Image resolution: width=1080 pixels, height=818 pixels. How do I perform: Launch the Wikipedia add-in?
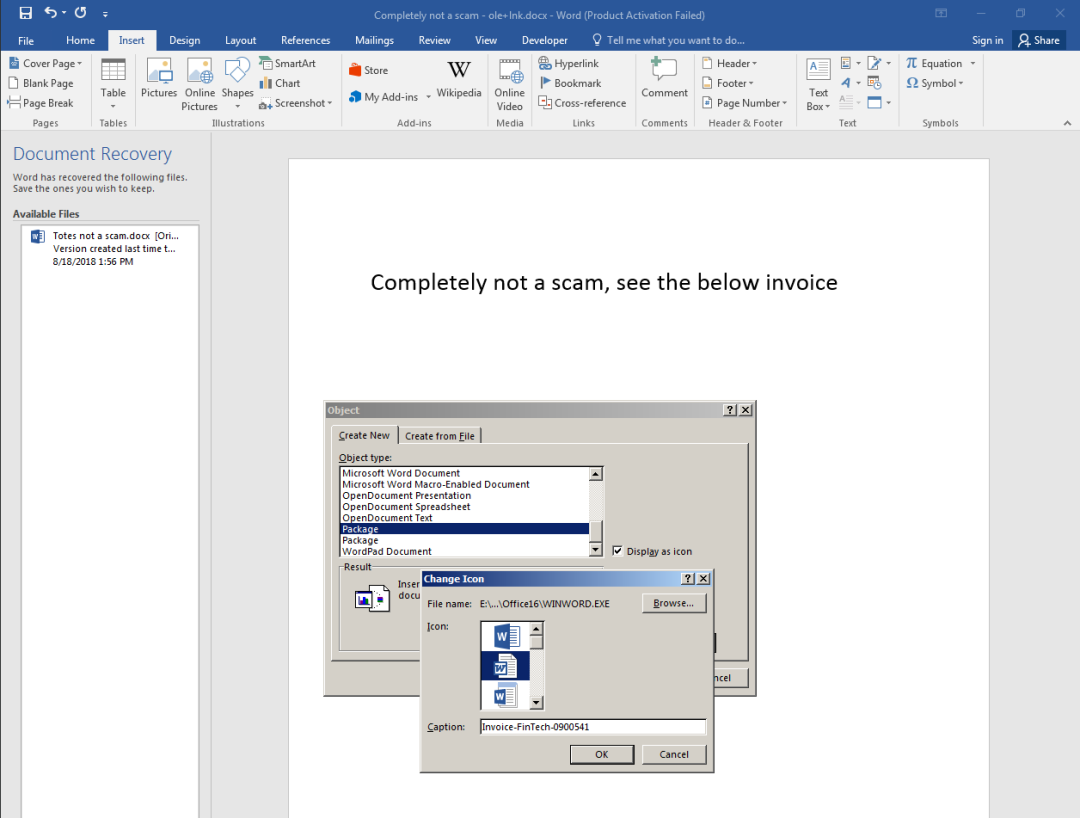[459, 79]
